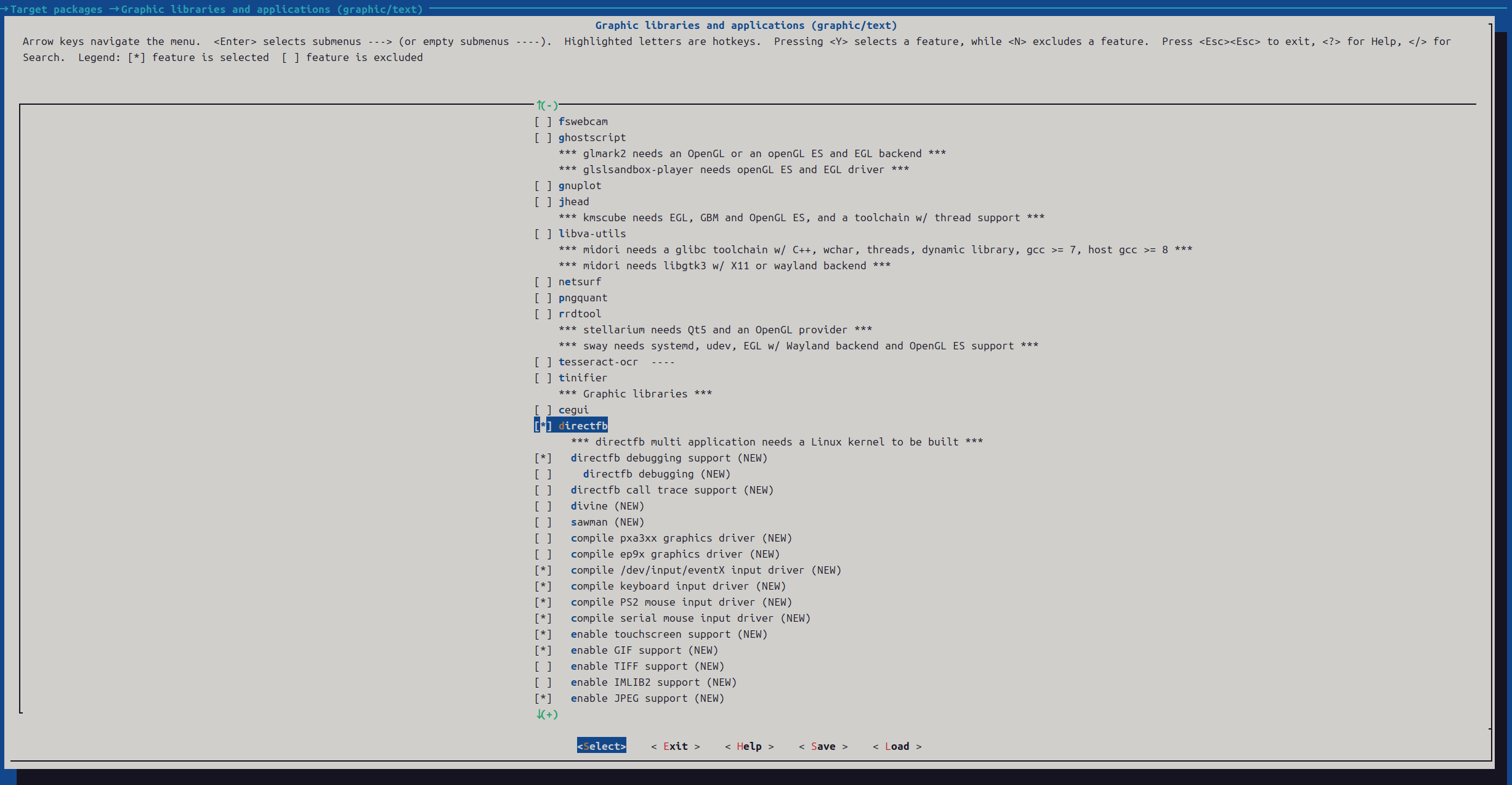Toggle the directfb checkbox
This screenshot has height=785, width=1512.
[x=543, y=426]
